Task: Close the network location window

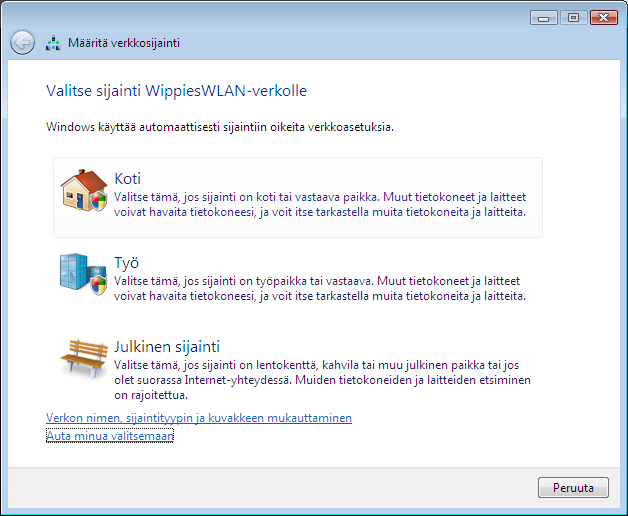Action: 602,17
